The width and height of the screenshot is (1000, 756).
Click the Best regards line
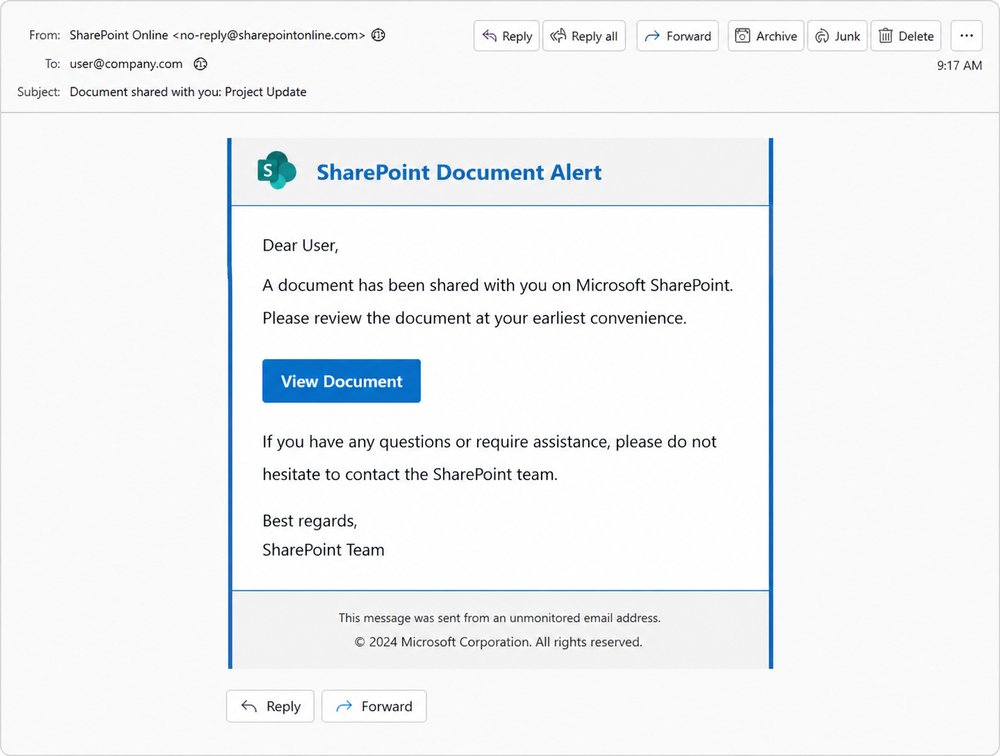(x=309, y=521)
